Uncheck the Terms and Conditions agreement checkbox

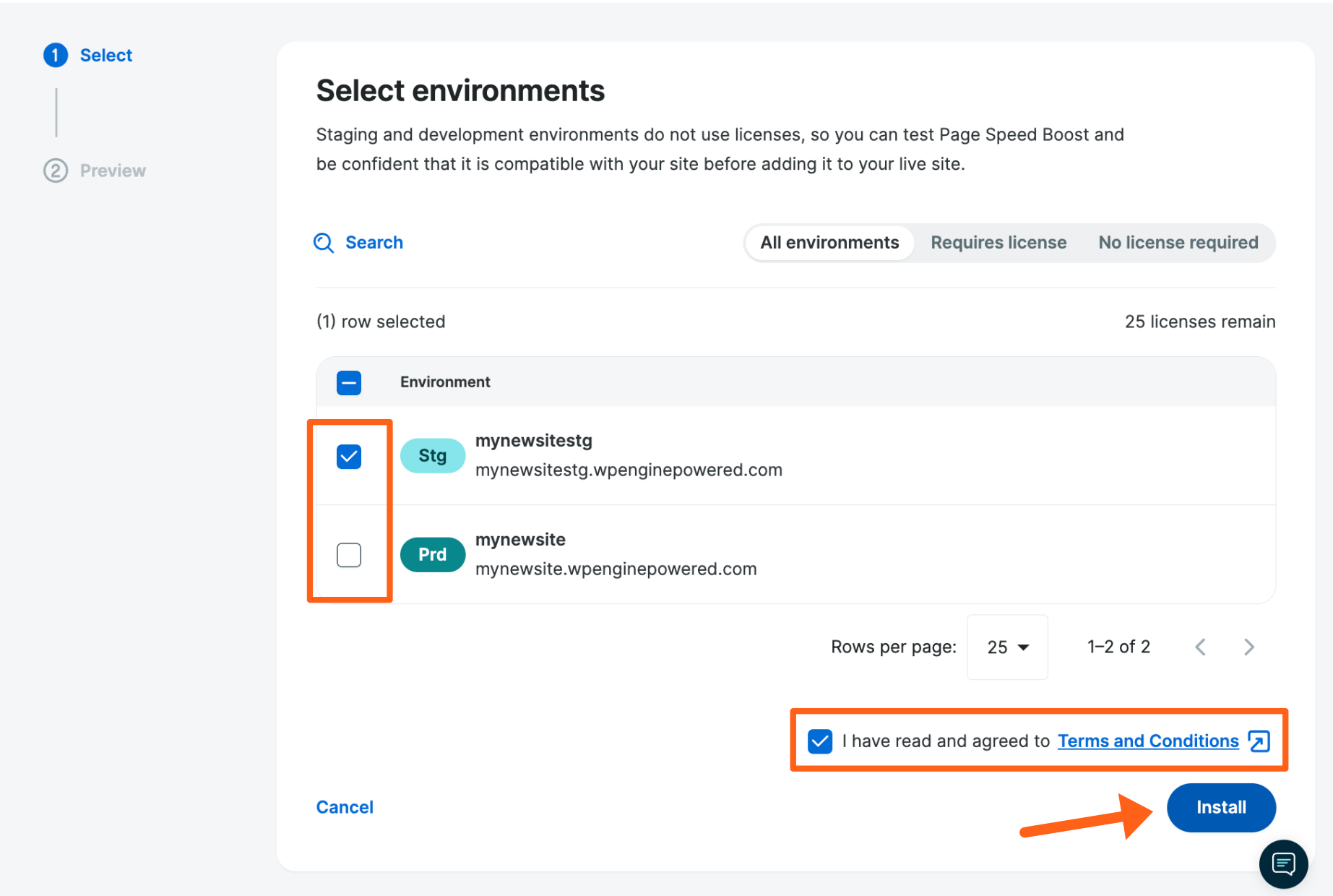coord(820,741)
